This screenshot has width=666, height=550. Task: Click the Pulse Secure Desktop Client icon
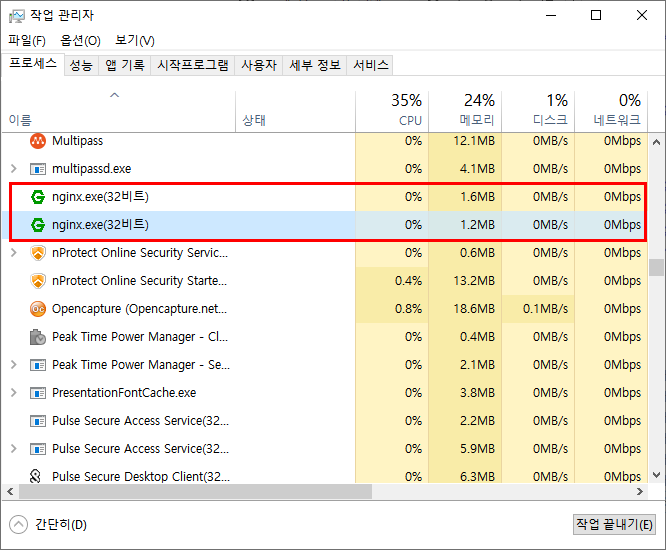coord(36,477)
